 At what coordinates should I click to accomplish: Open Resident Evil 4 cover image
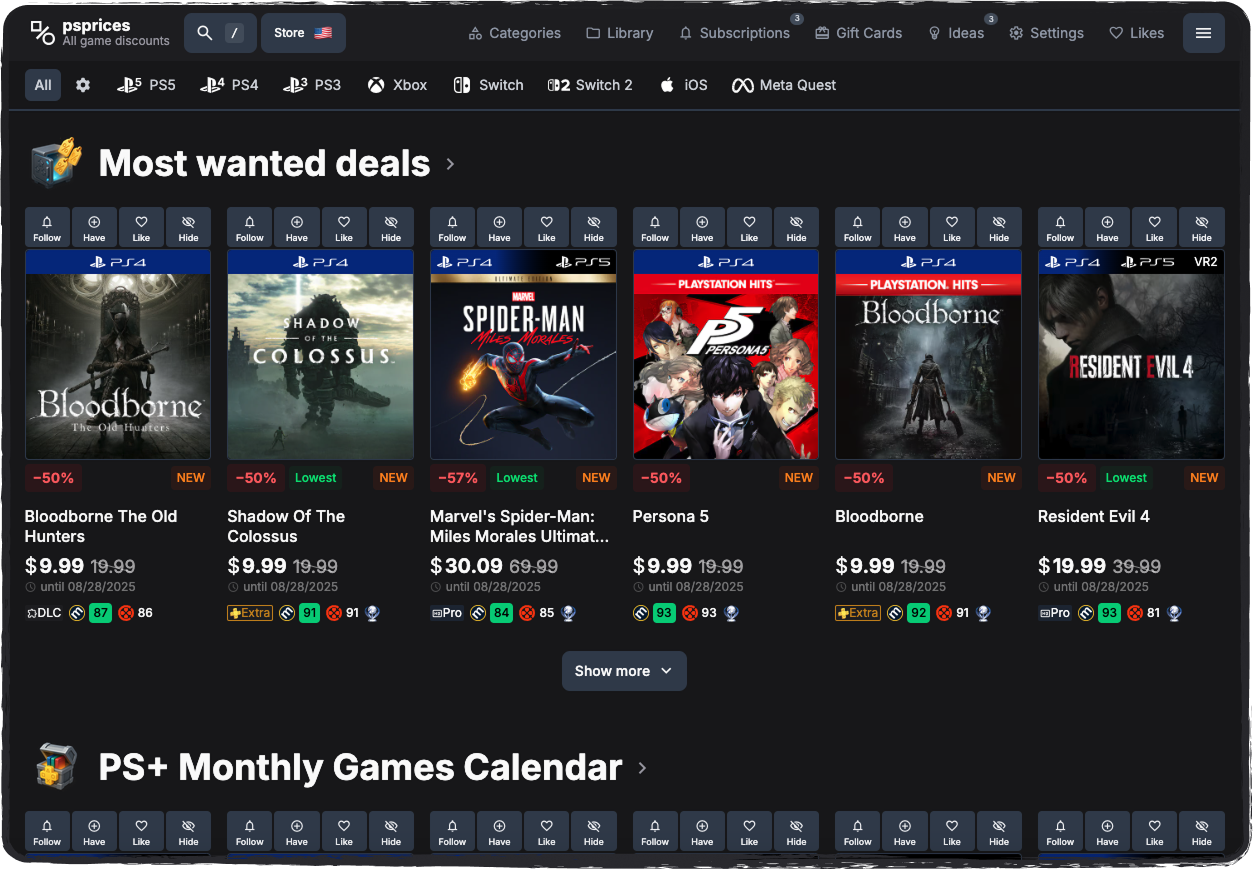(x=1131, y=355)
